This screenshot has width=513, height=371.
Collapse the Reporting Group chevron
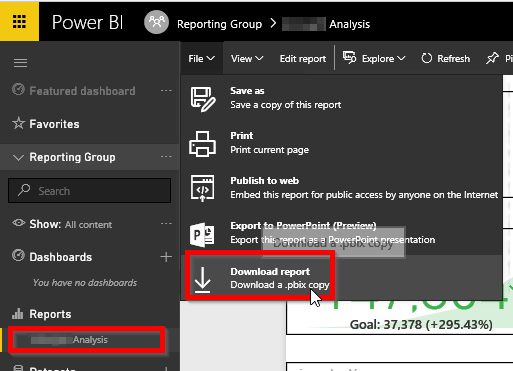(x=18, y=157)
